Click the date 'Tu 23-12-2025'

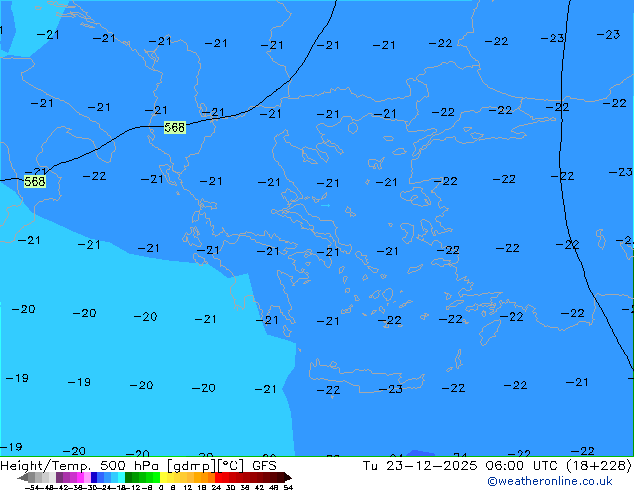point(420,466)
